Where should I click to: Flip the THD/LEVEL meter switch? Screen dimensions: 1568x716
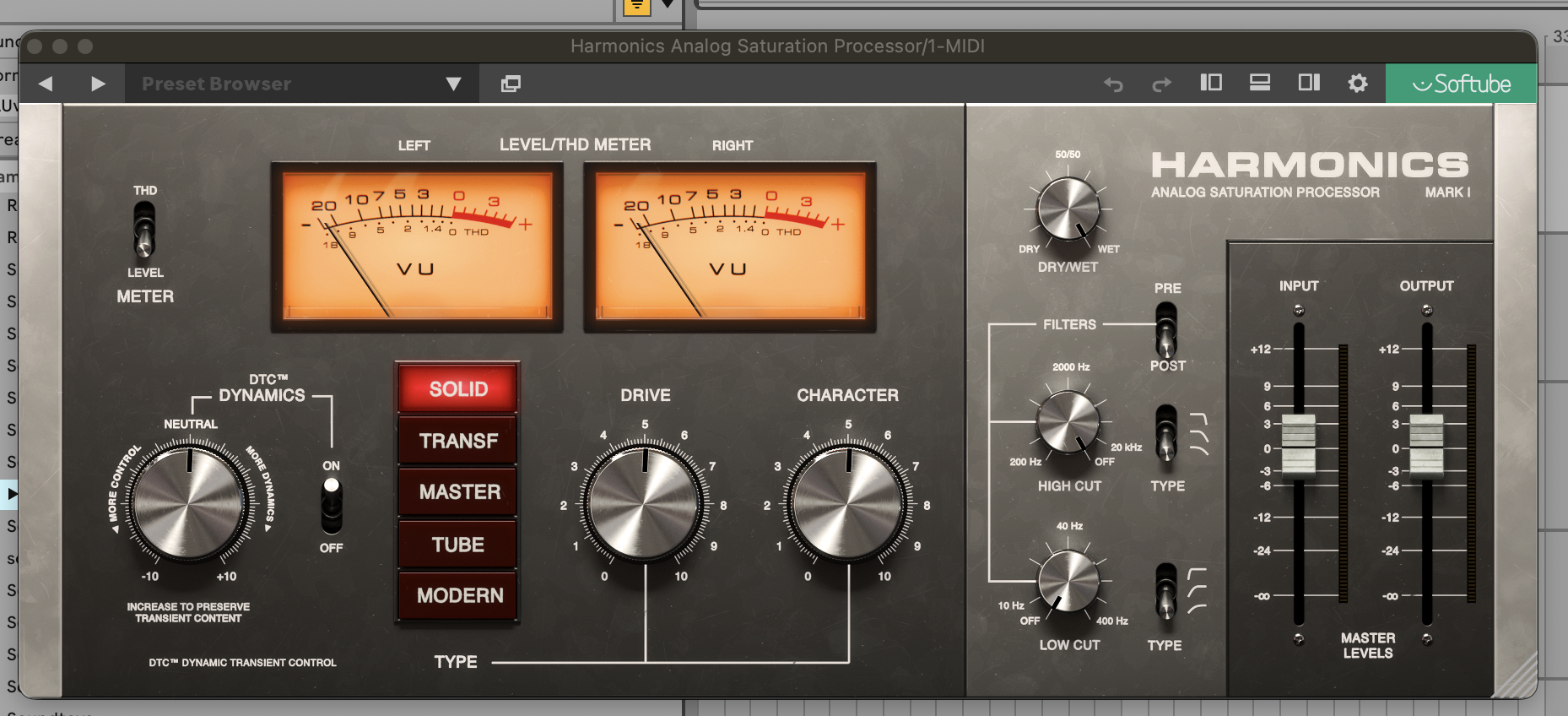tap(144, 230)
